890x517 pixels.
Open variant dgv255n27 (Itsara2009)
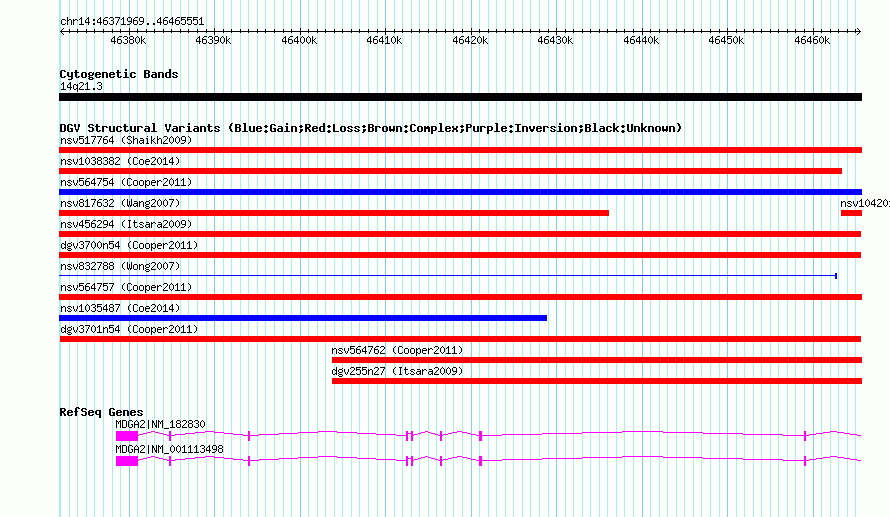pos(397,371)
